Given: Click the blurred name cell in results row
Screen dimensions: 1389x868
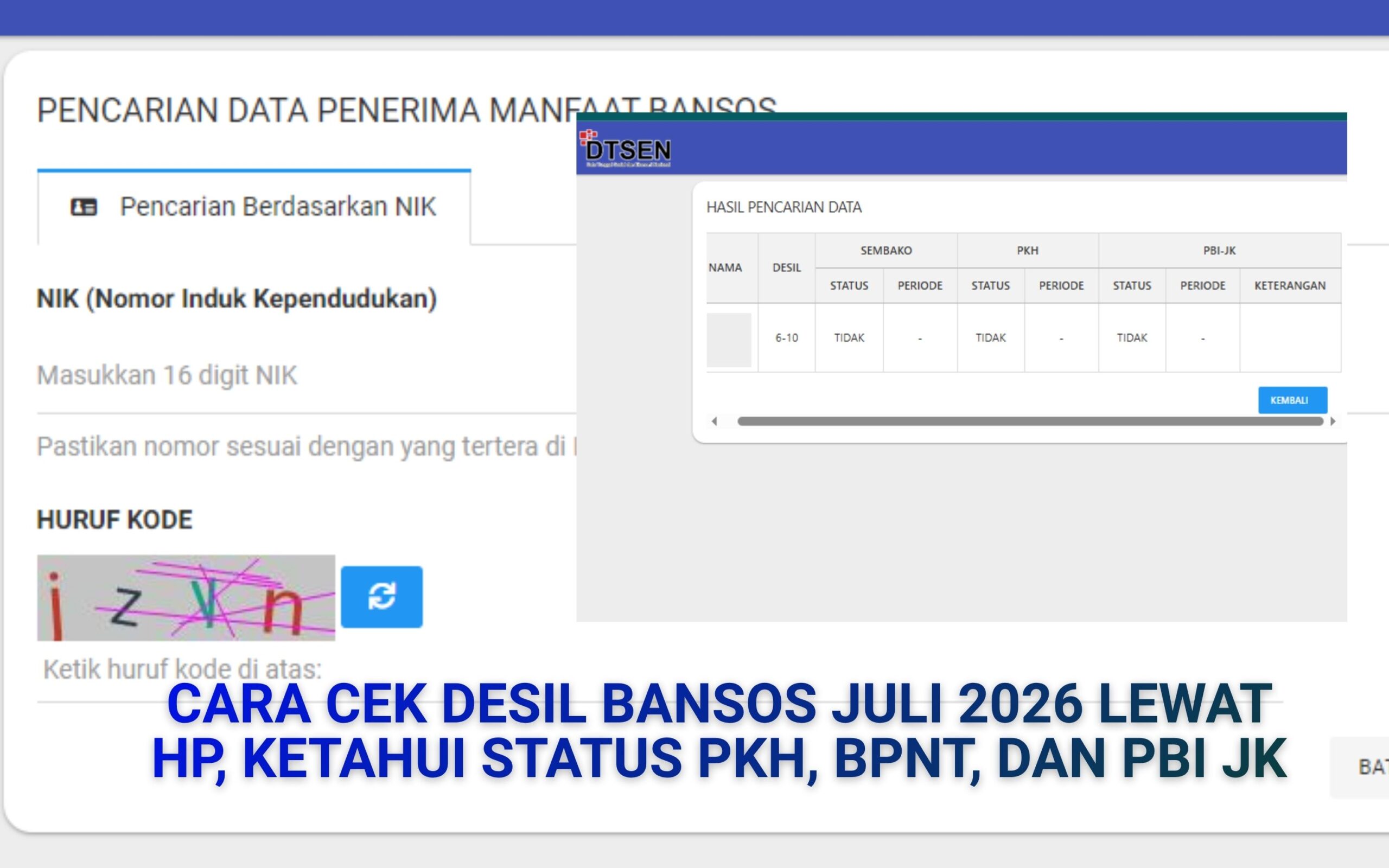Looking at the screenshot, I should [729, 339].
